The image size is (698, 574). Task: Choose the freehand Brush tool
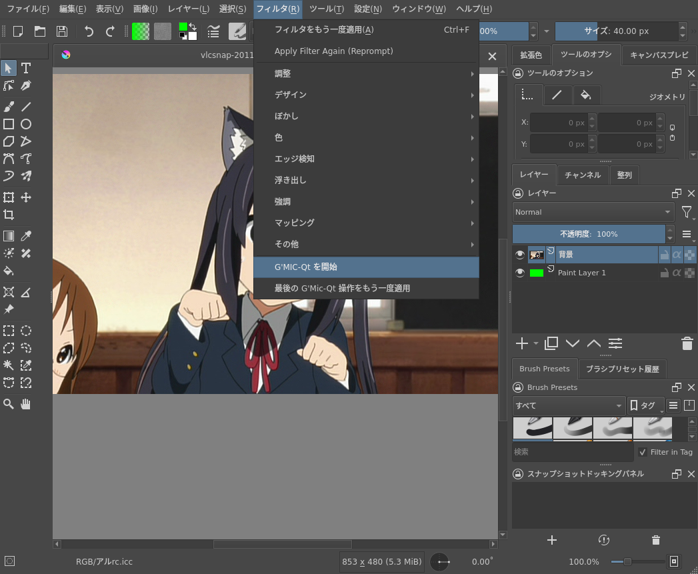tap(8, 107)
